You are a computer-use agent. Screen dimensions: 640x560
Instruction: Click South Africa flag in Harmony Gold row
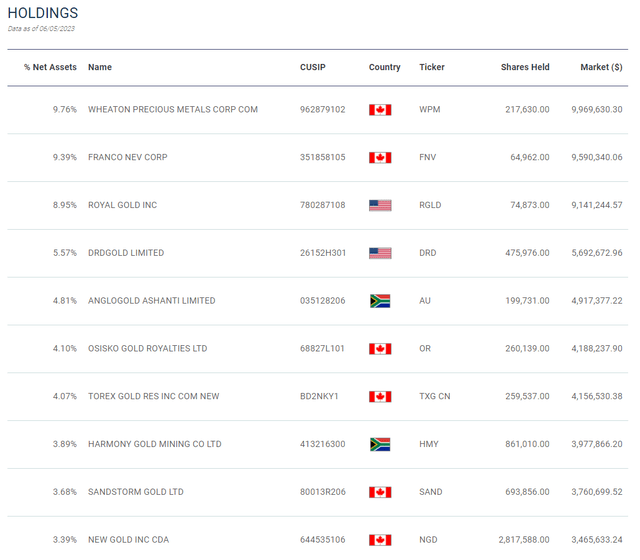coord(380,444)
